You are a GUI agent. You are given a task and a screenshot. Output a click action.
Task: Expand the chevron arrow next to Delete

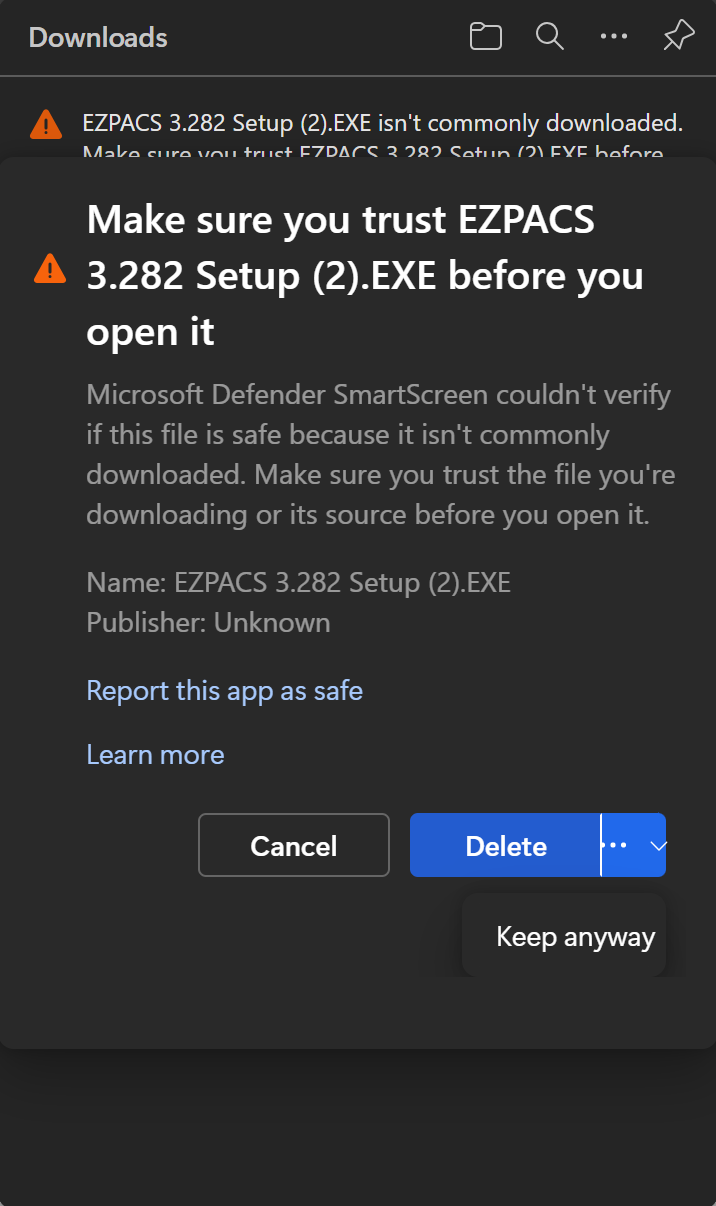656,845
